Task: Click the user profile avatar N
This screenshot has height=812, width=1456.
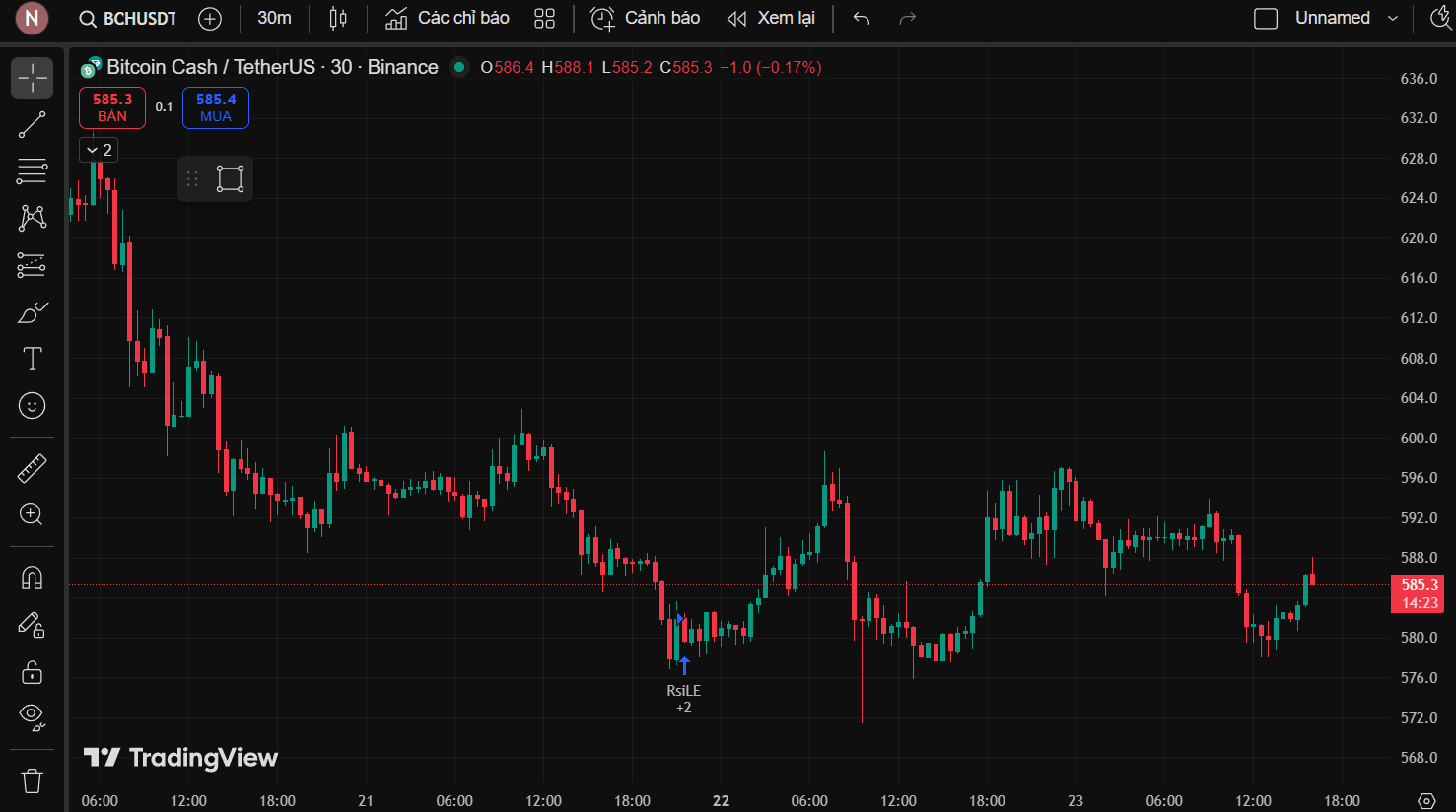Action: [x=32, y=18]
